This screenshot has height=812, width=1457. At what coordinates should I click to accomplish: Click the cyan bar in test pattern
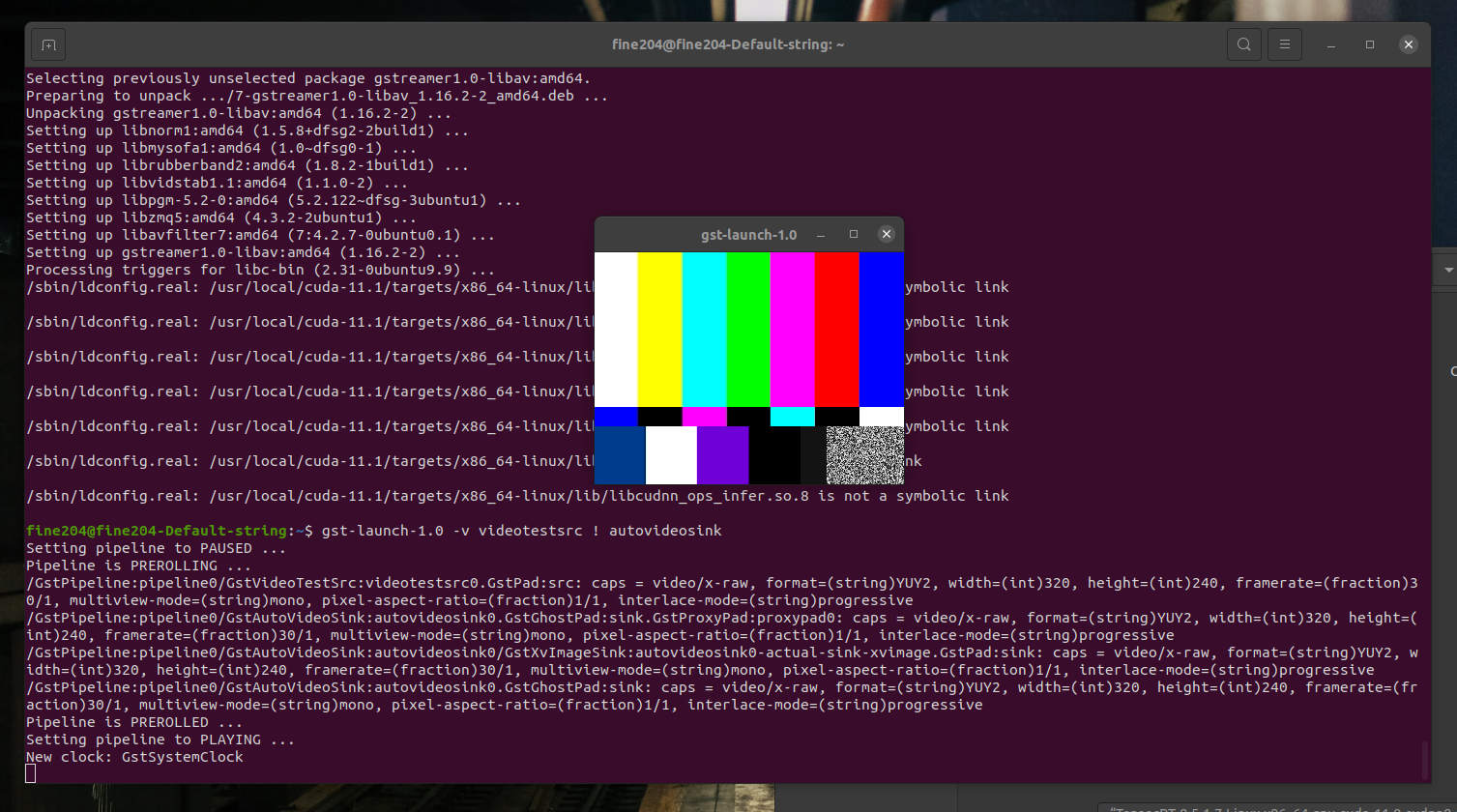point(705,329)
